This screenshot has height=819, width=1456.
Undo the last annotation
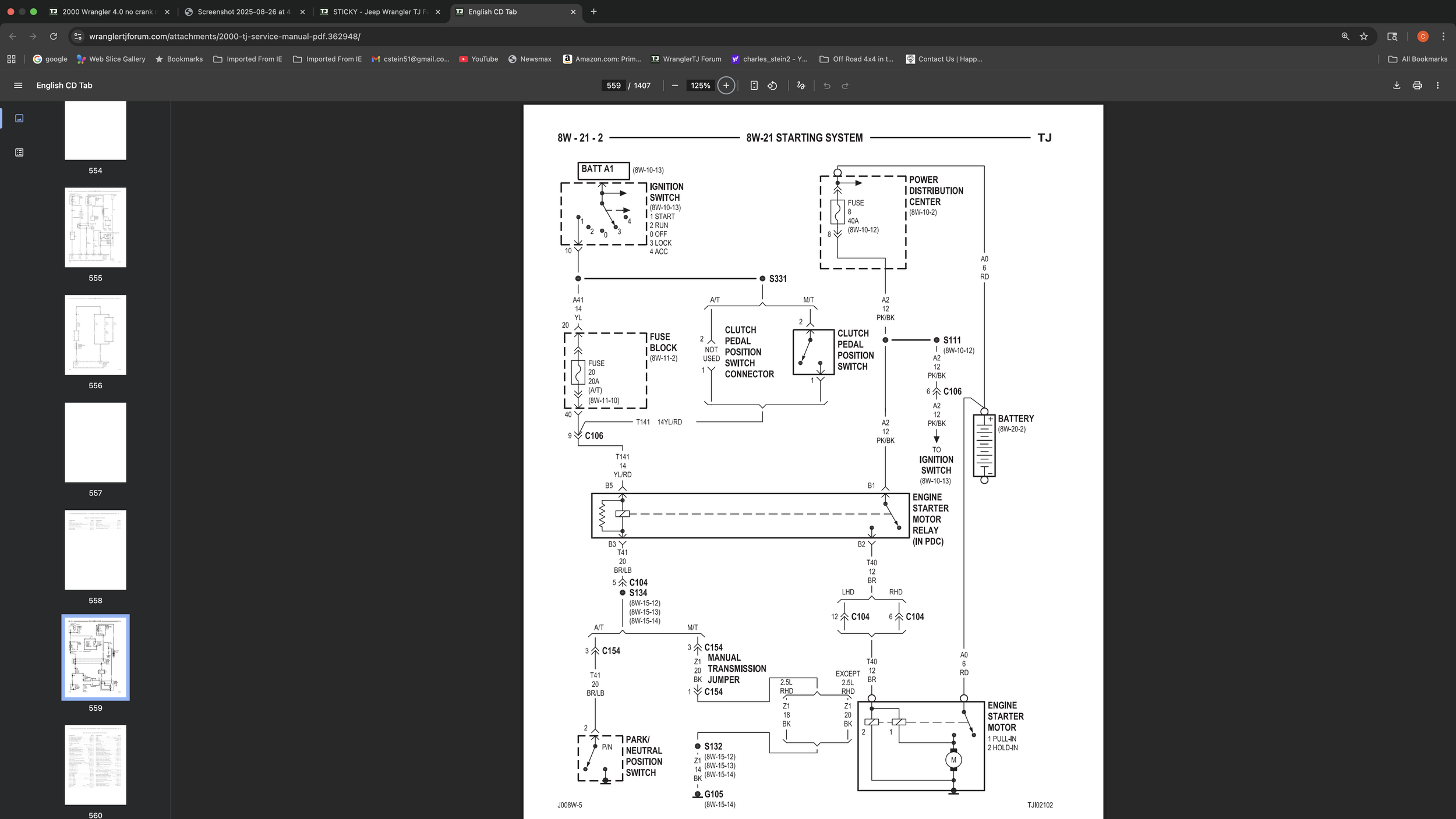pos(828,85)
